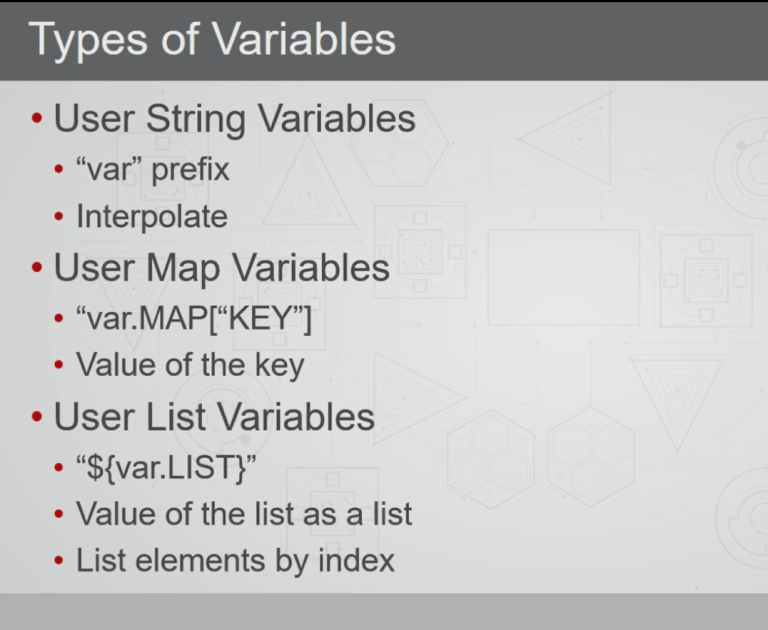Screen dimensions: 768x630
Task: Click the red bullet beside "User String Variables"
Action: coord(37,120)
